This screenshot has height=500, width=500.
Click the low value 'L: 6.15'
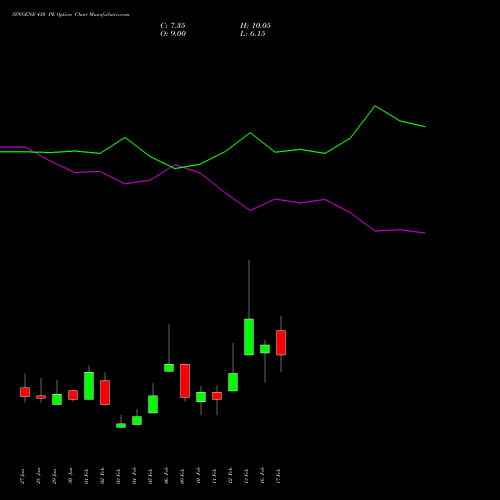coord(253,34)
